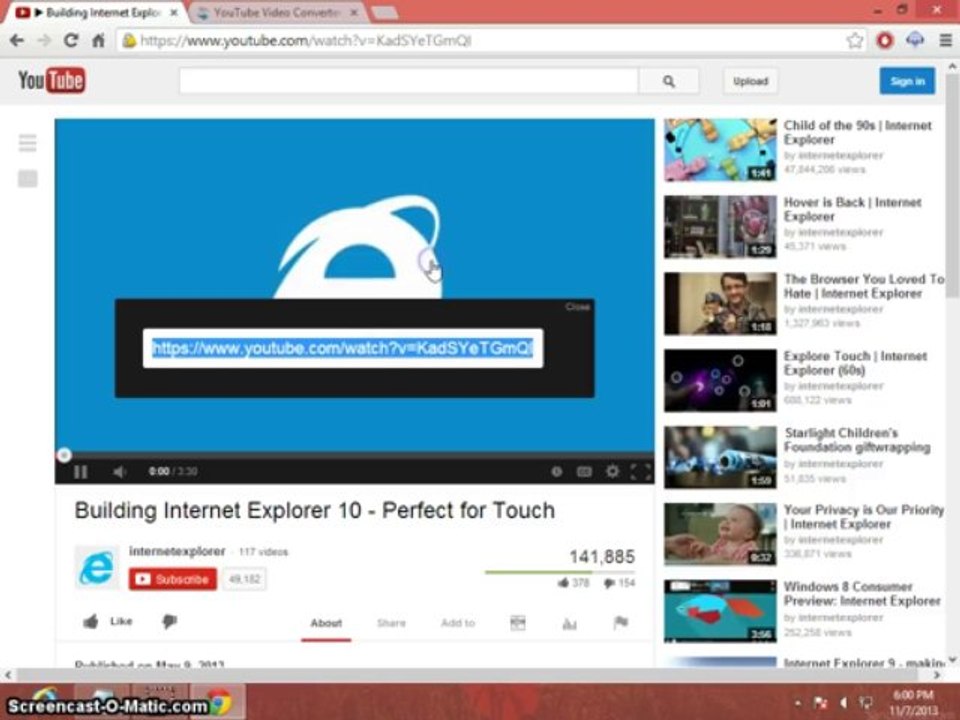Open Chrome from the taskbar

[x=219, y=702]
